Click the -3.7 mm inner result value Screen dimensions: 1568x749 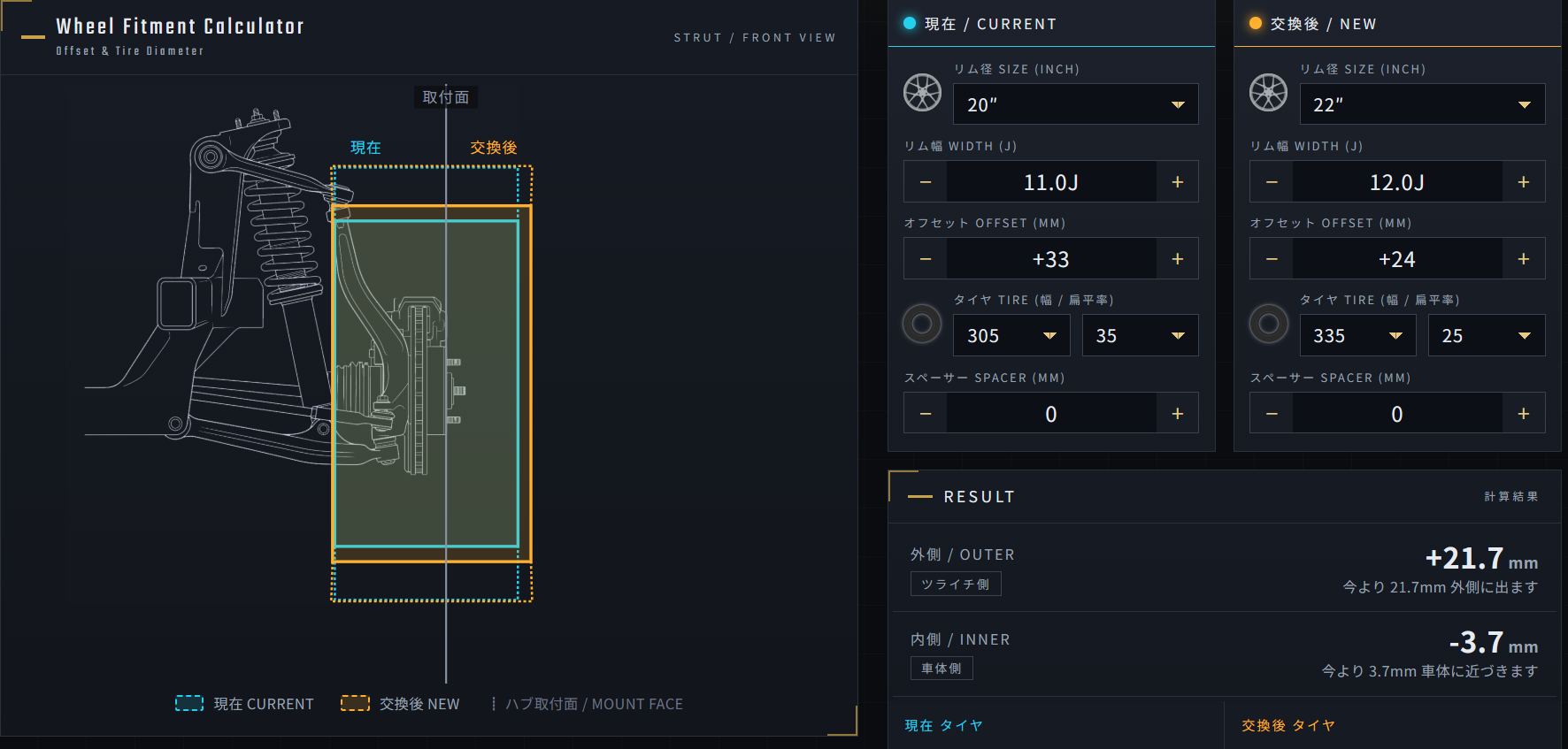(1493, 642)
